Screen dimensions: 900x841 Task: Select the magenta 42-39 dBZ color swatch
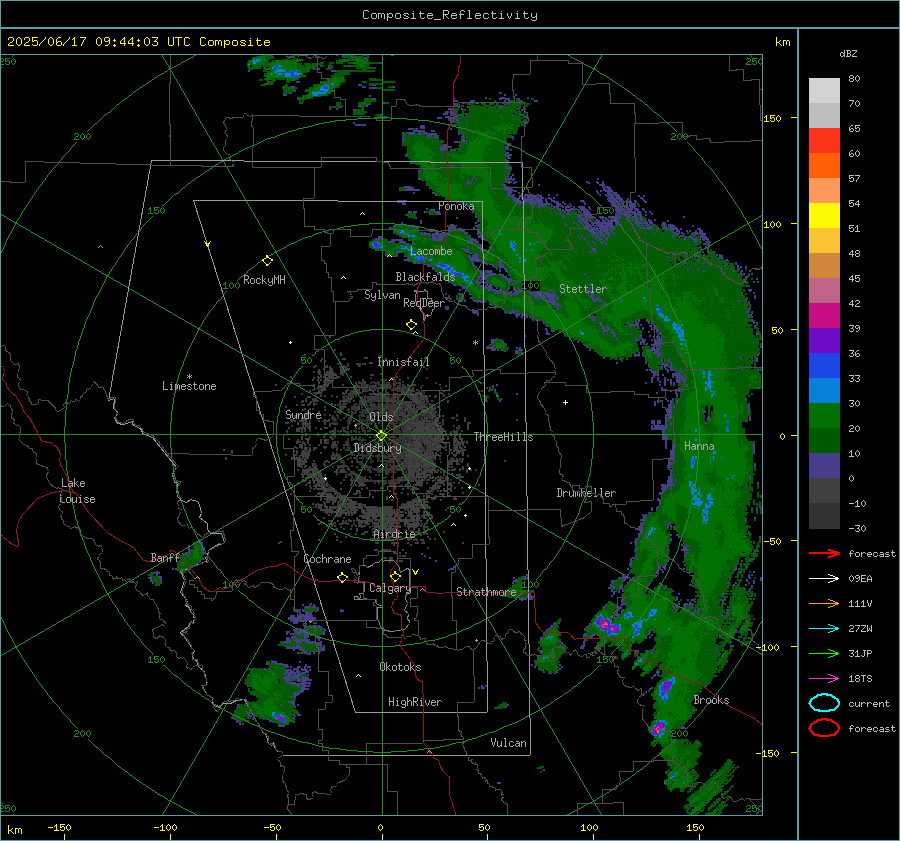tap(824, 316)
